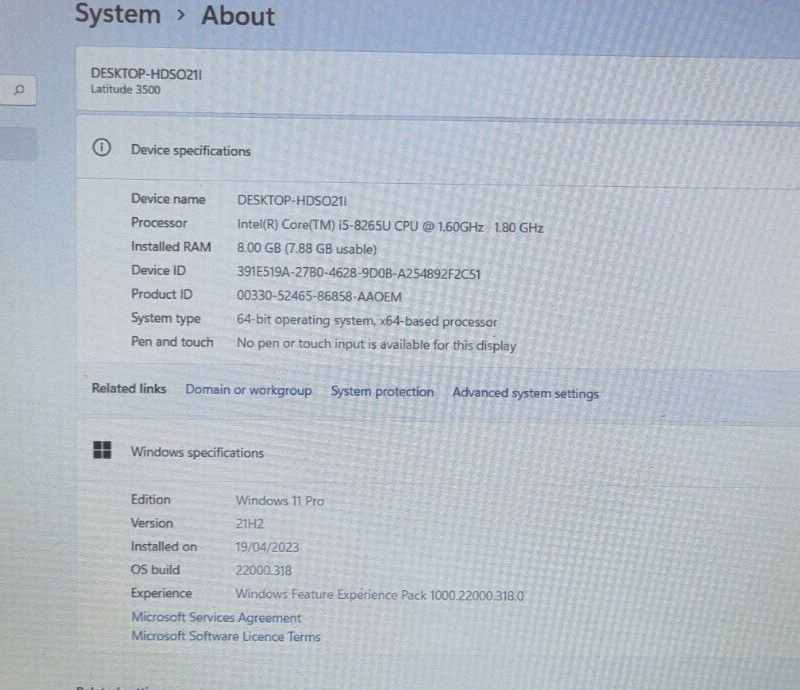This screenshot has height=690, width=800.
Task: Click the Windows logo icon
Action: point(102,450)
